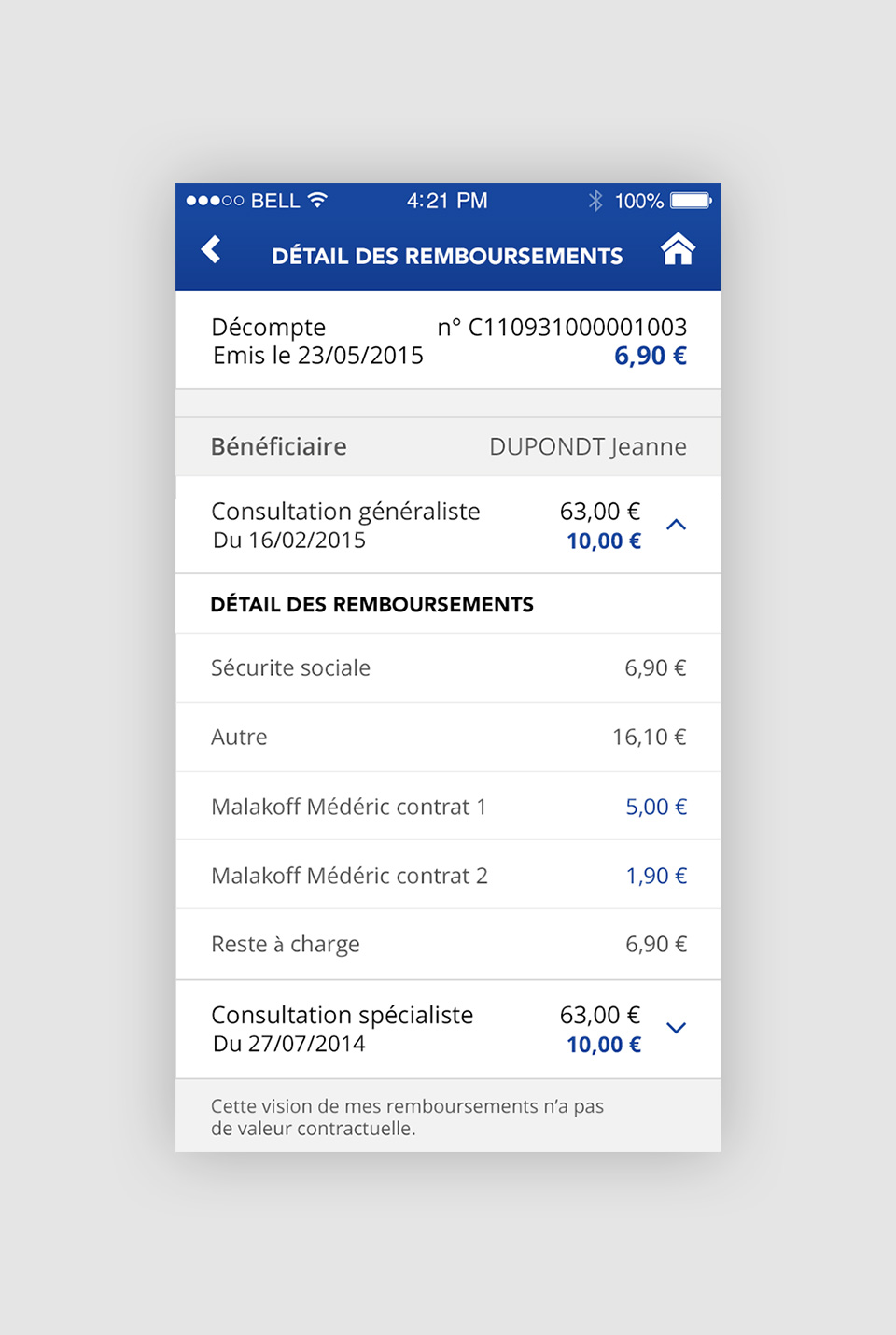
Task: Tap the Bénéficiaire DUPONDT Jeanne row
Action: [448, 447]
